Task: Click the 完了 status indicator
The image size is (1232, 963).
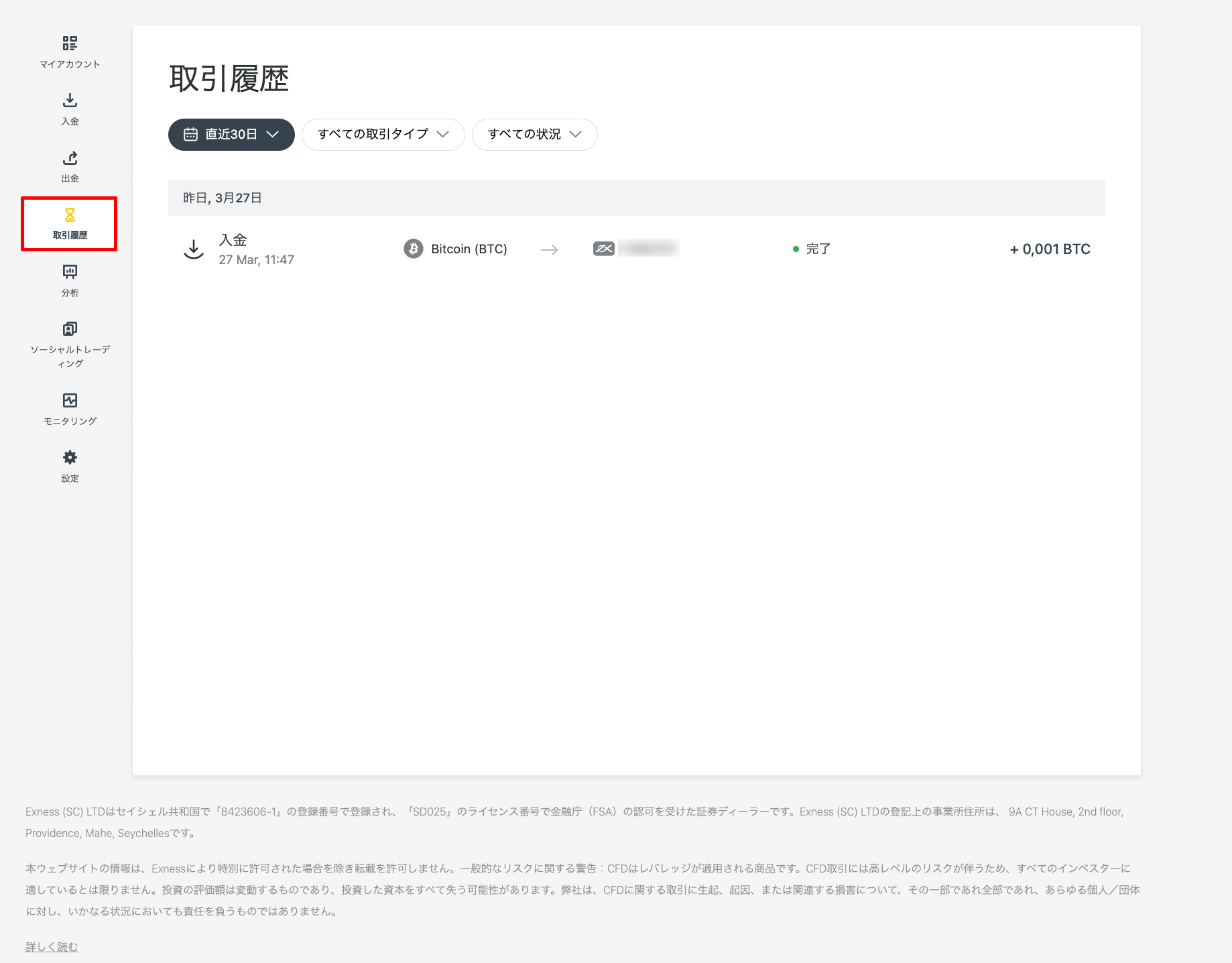Action: (x=819, y=249)
